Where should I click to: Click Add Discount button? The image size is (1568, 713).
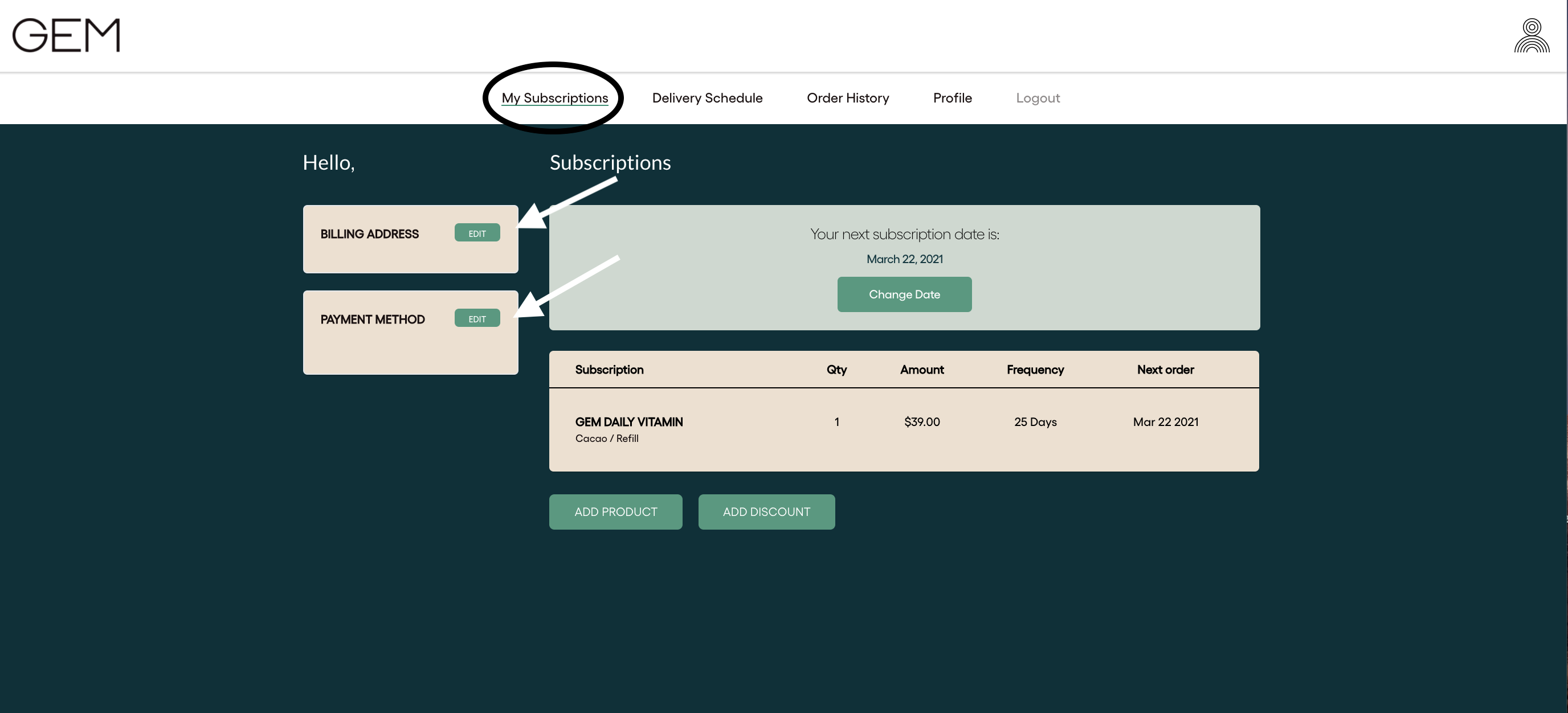(766, 511)
